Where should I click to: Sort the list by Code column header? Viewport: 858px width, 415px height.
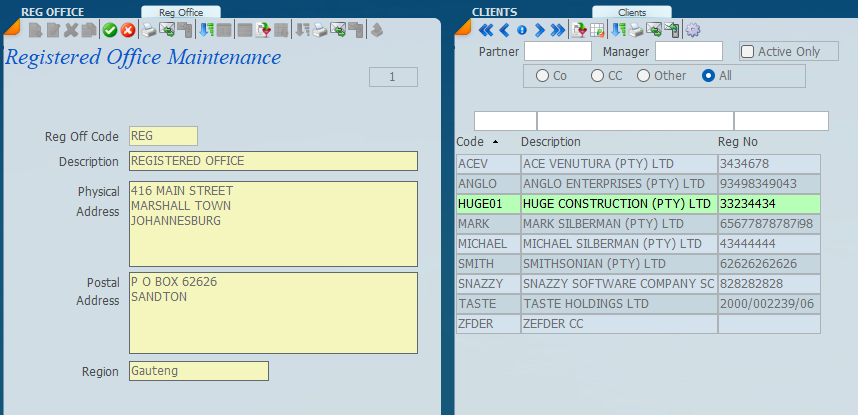coord(471,142)
